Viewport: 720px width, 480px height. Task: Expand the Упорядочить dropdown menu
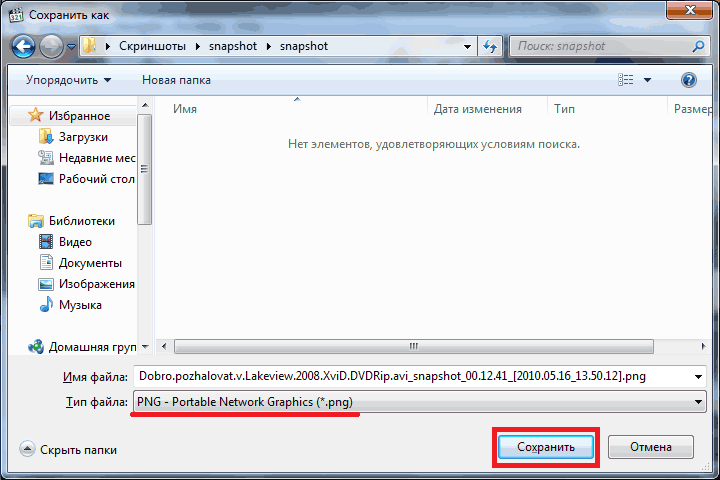pyautogui.click(x=68, y=80)
